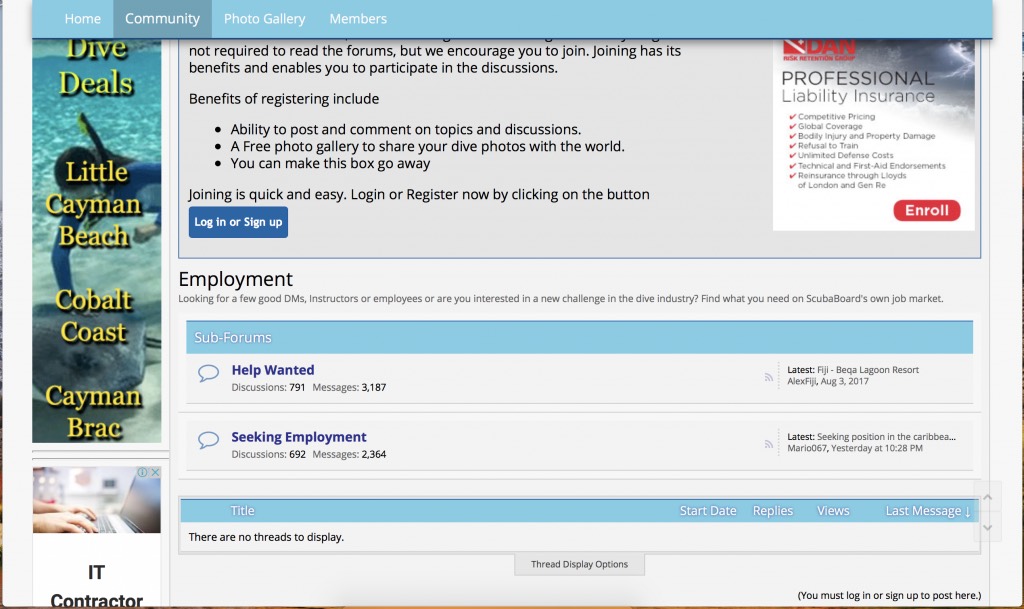Open the RSS feed for Help Wanted
1024x609 pixels.
[769, 377]
